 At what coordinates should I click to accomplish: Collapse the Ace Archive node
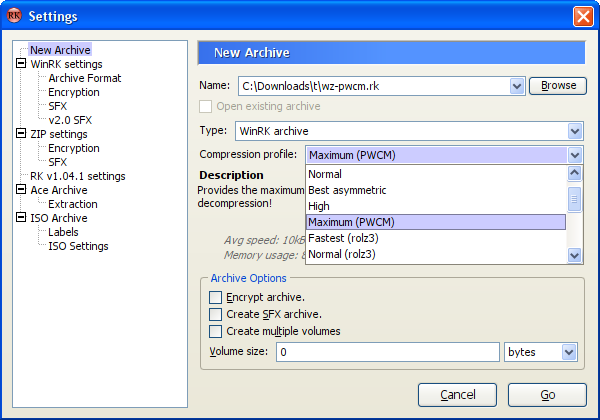coord(21,189)
